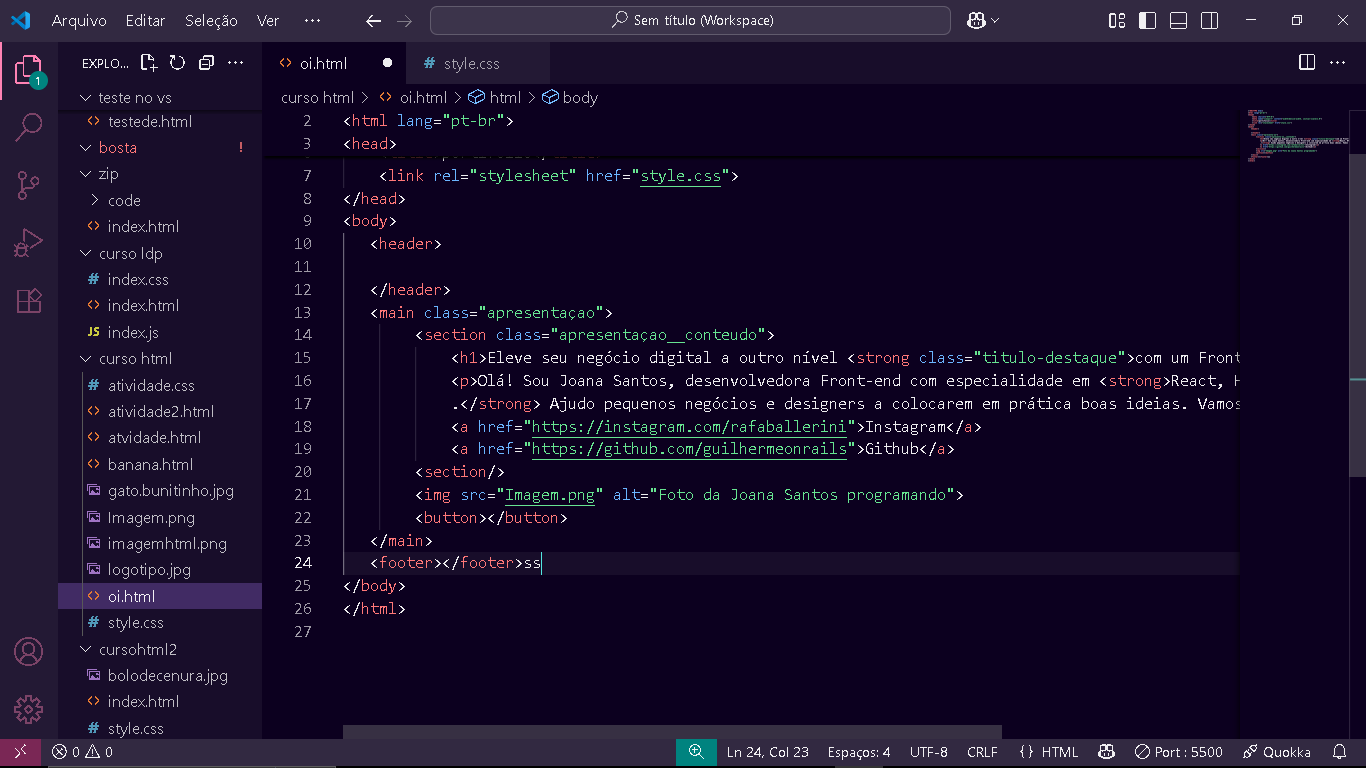Click the 'Sem título (Workspace)' command center search
Image resolution: width=1366 pixels, height=768 pixels.
[x=690, y=20]
